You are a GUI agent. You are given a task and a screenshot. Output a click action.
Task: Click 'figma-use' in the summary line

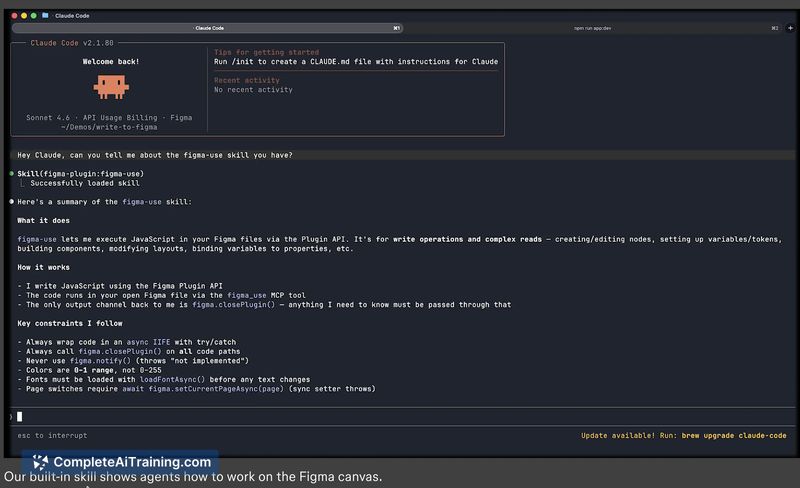pyautogui.click(x=142, y=202)
